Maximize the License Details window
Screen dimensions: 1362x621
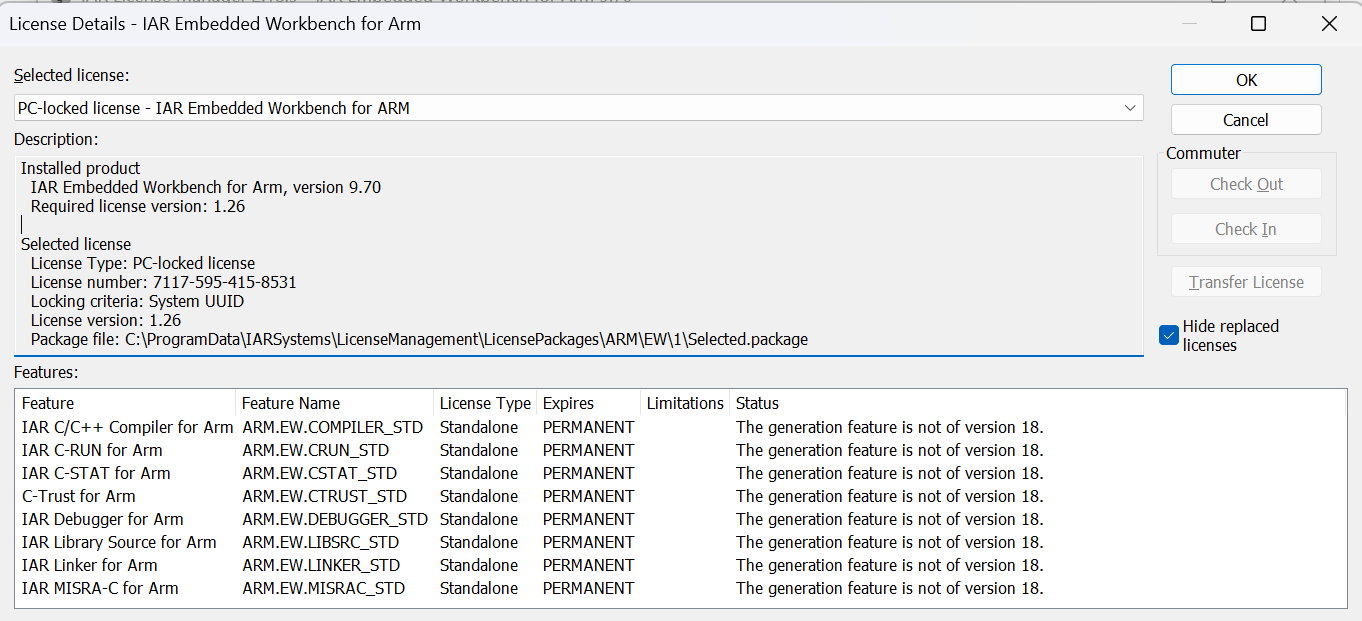click(1258, 24)
